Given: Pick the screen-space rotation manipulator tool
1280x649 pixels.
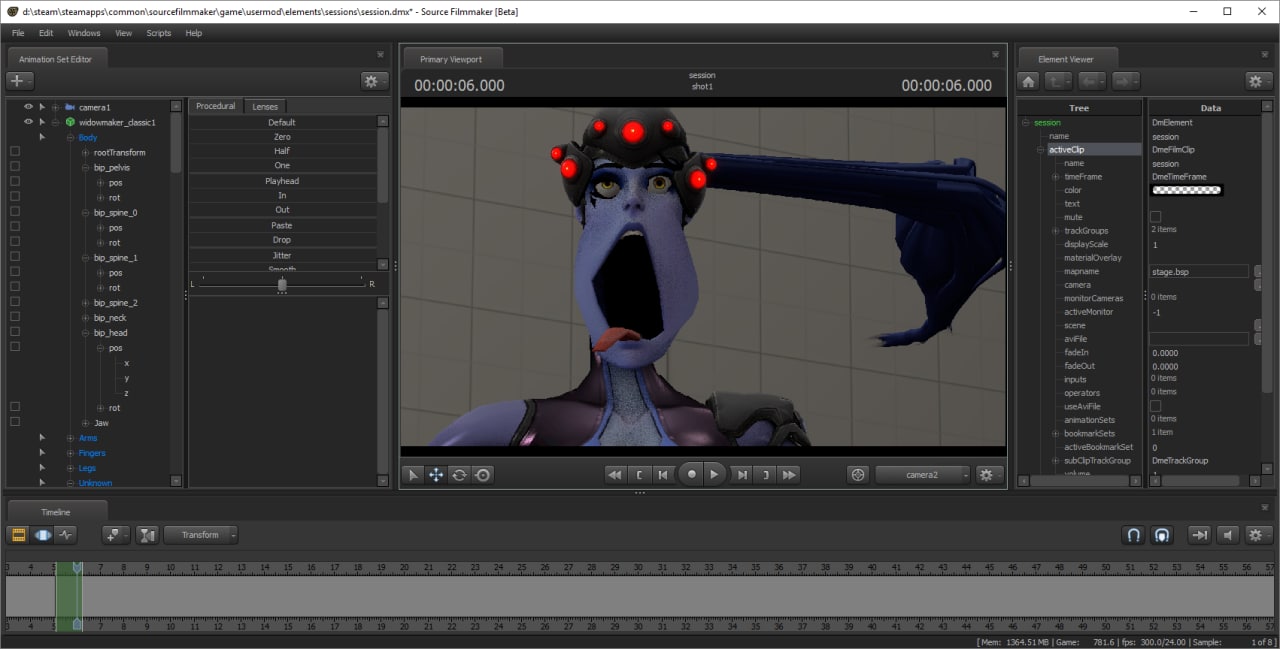Looking at the screenshot, I should coord(482,475).
